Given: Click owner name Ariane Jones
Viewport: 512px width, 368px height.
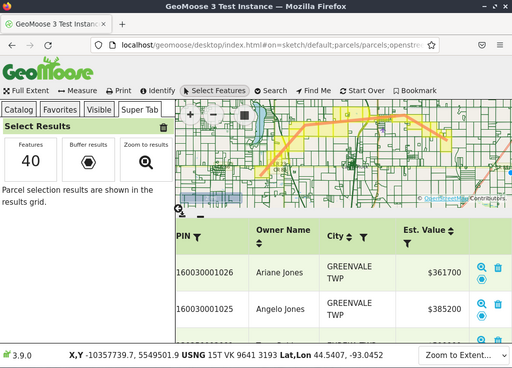Looking at the screenshot, I should pos(279,273).
